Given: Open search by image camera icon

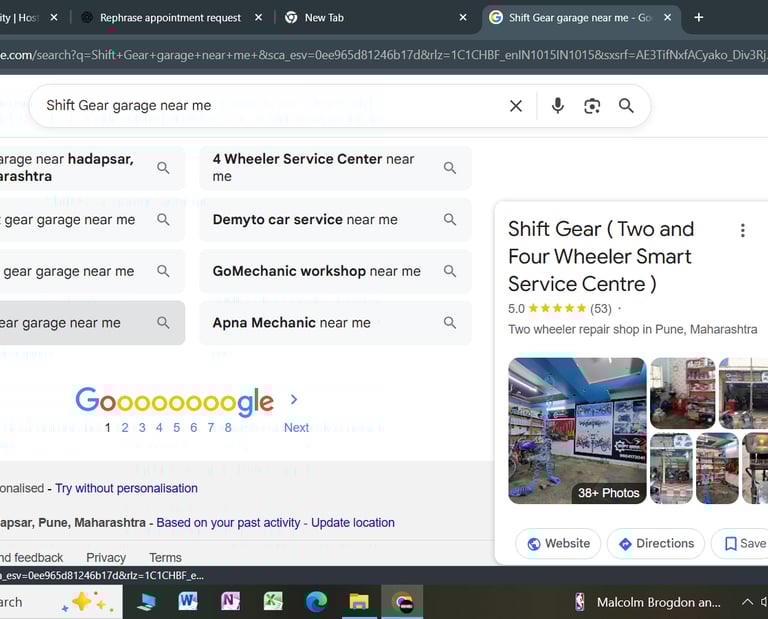Looking at the screenshot, I should (592, 106).
